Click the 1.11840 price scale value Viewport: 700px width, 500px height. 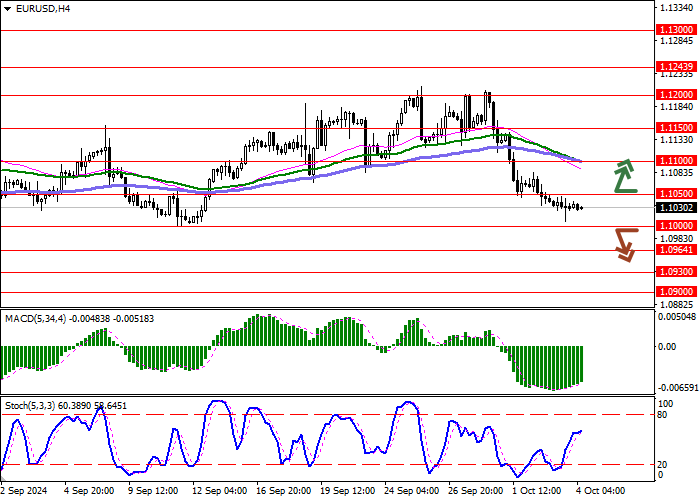(x=677, y=107)
